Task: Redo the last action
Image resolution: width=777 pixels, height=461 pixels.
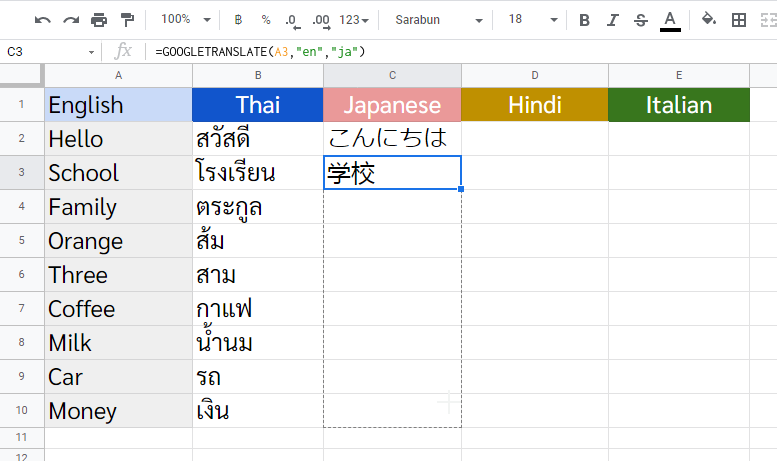Action: click(71, 20)
